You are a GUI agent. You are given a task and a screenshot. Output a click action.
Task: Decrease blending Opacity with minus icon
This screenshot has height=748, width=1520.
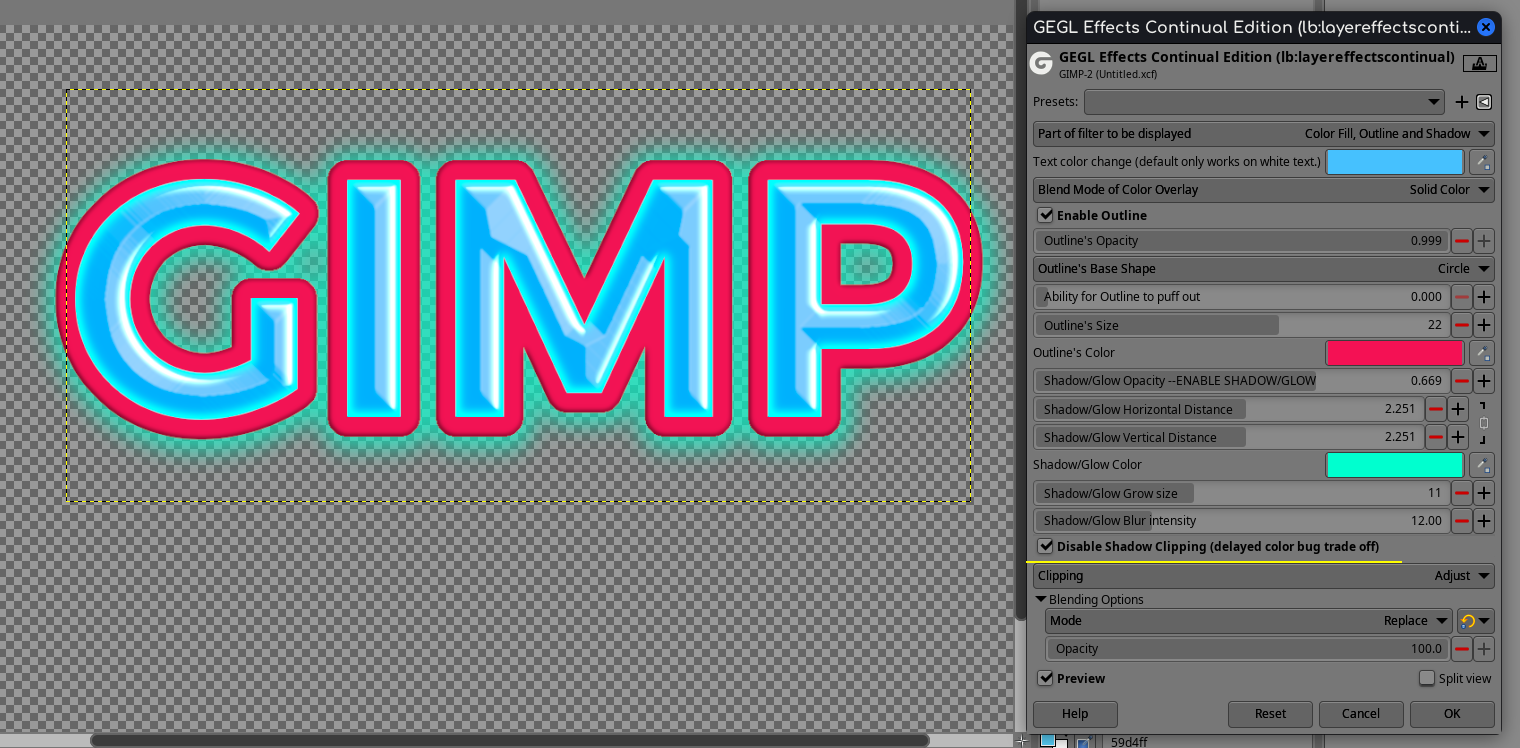(x=1462, y=649)
